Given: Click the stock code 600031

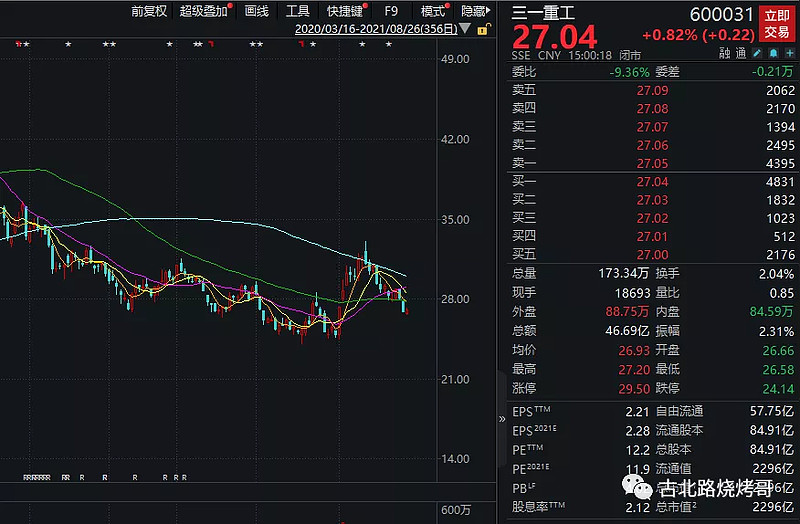Looking at the screenshot, I should point(721,15).
